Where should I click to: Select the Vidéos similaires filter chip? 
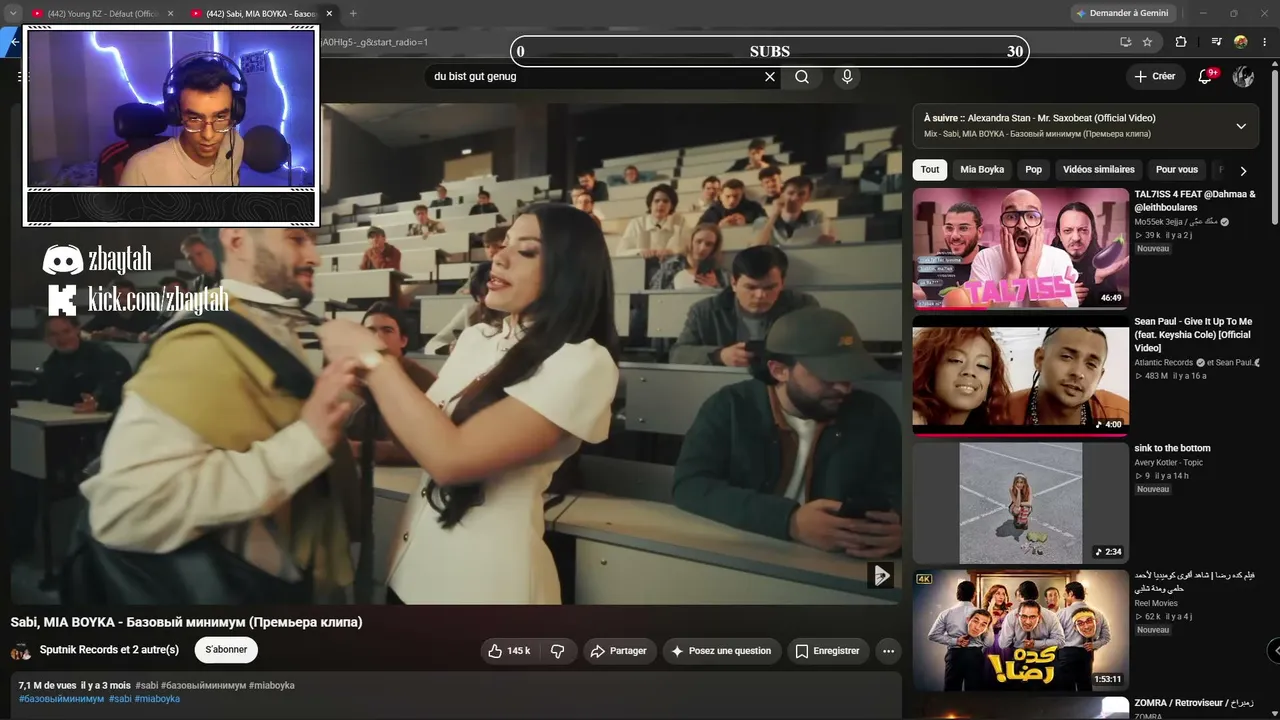[x=1099, y=170]
